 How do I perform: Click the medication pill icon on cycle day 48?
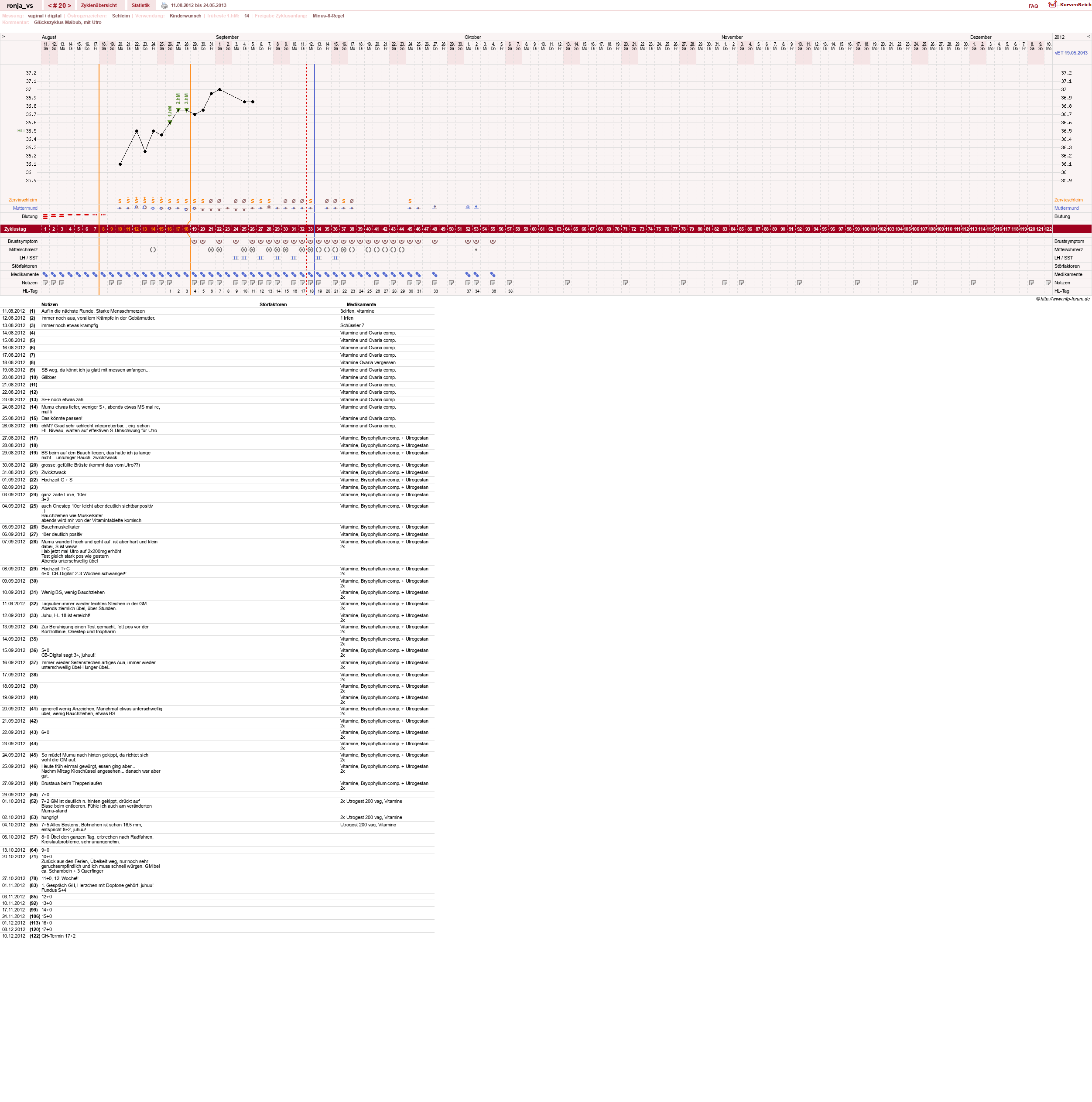[x=435, y=275]
